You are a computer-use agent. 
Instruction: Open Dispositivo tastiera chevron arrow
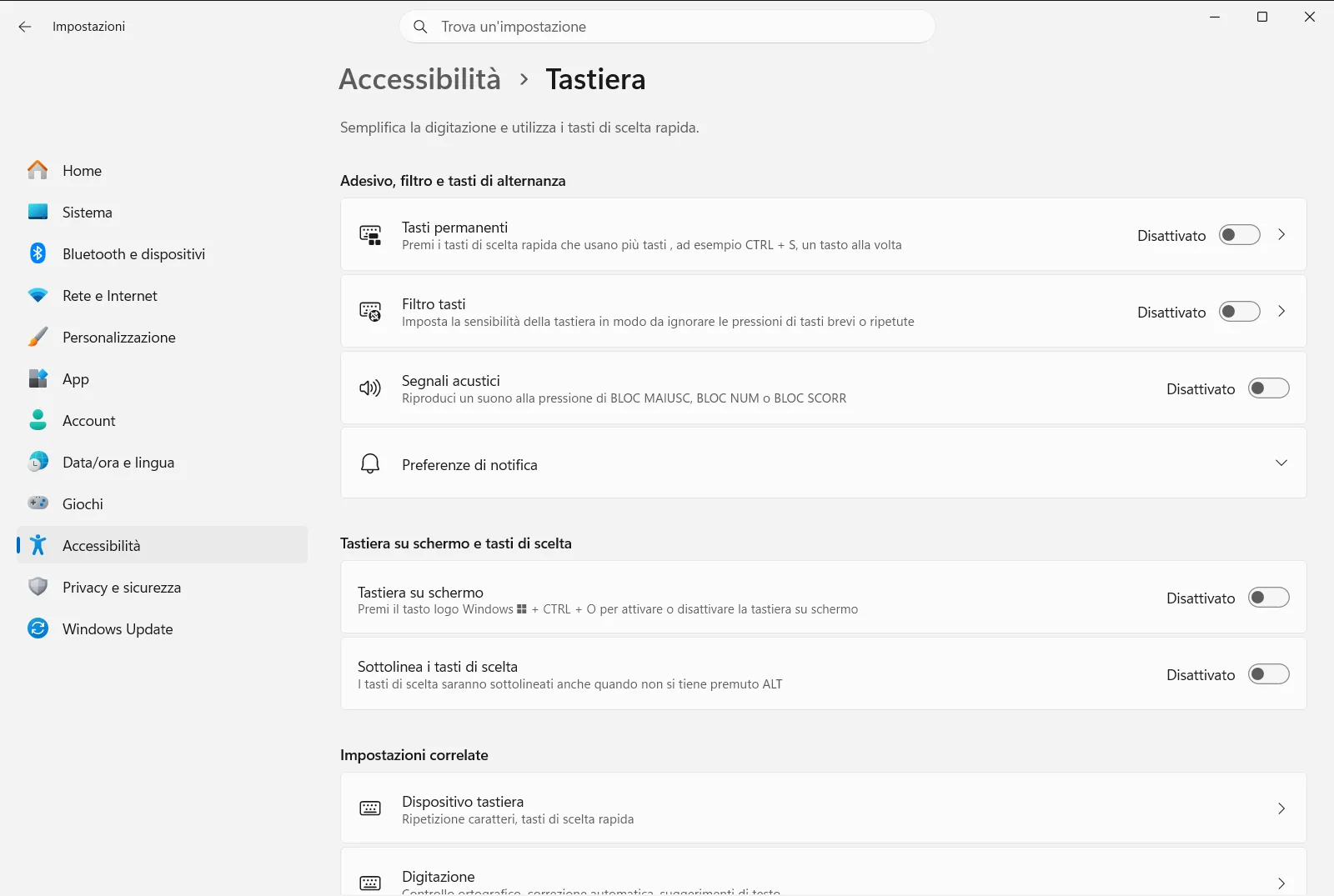(x=1281, y=808)
